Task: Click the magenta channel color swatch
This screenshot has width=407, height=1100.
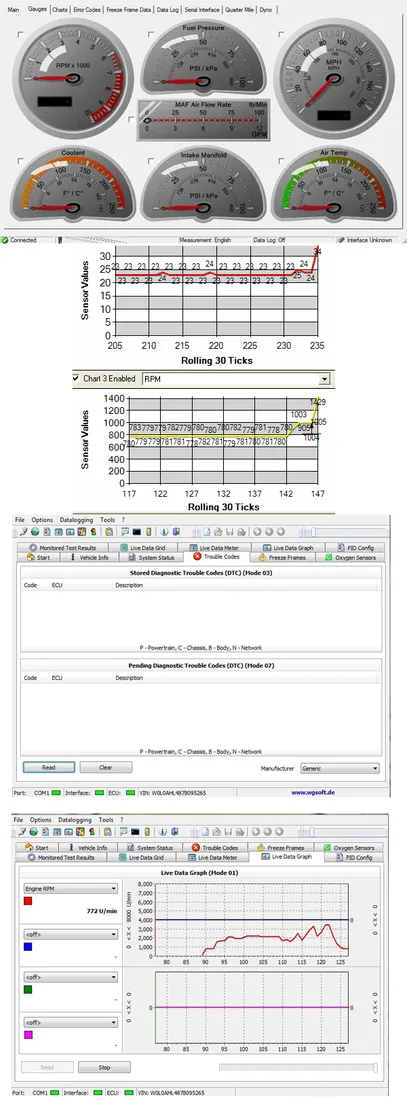Action: point(28,1035)
